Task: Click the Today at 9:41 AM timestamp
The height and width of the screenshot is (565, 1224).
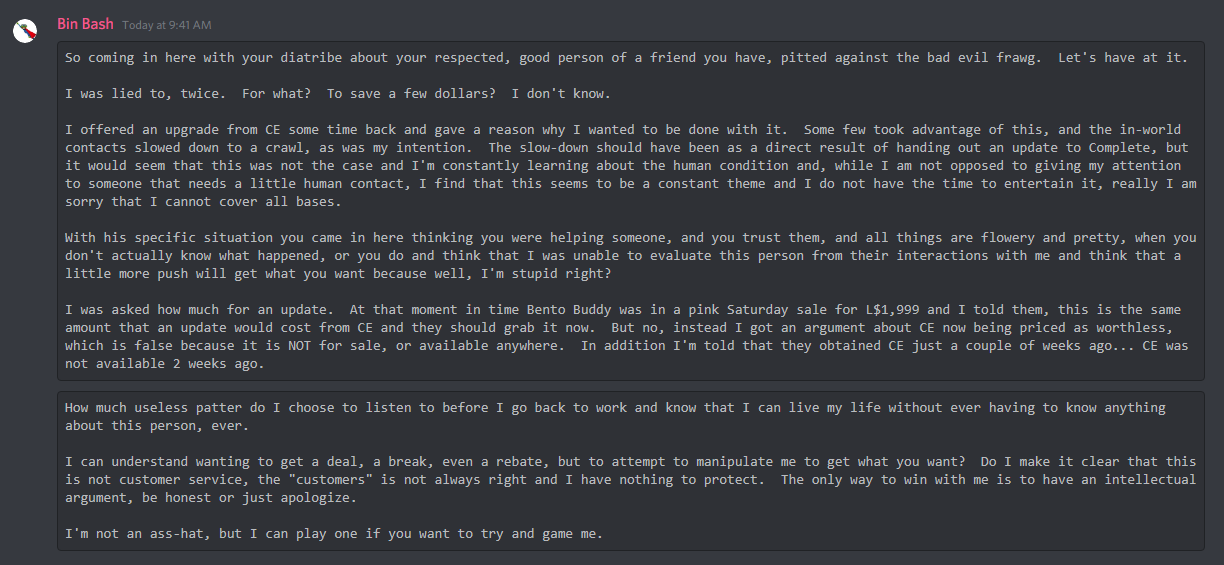Action: [x=167, y=25]
